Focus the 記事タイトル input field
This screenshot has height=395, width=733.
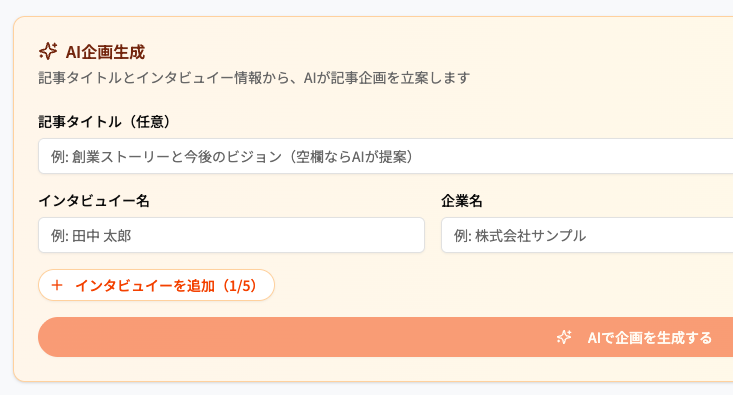click(x=385, y=156)
